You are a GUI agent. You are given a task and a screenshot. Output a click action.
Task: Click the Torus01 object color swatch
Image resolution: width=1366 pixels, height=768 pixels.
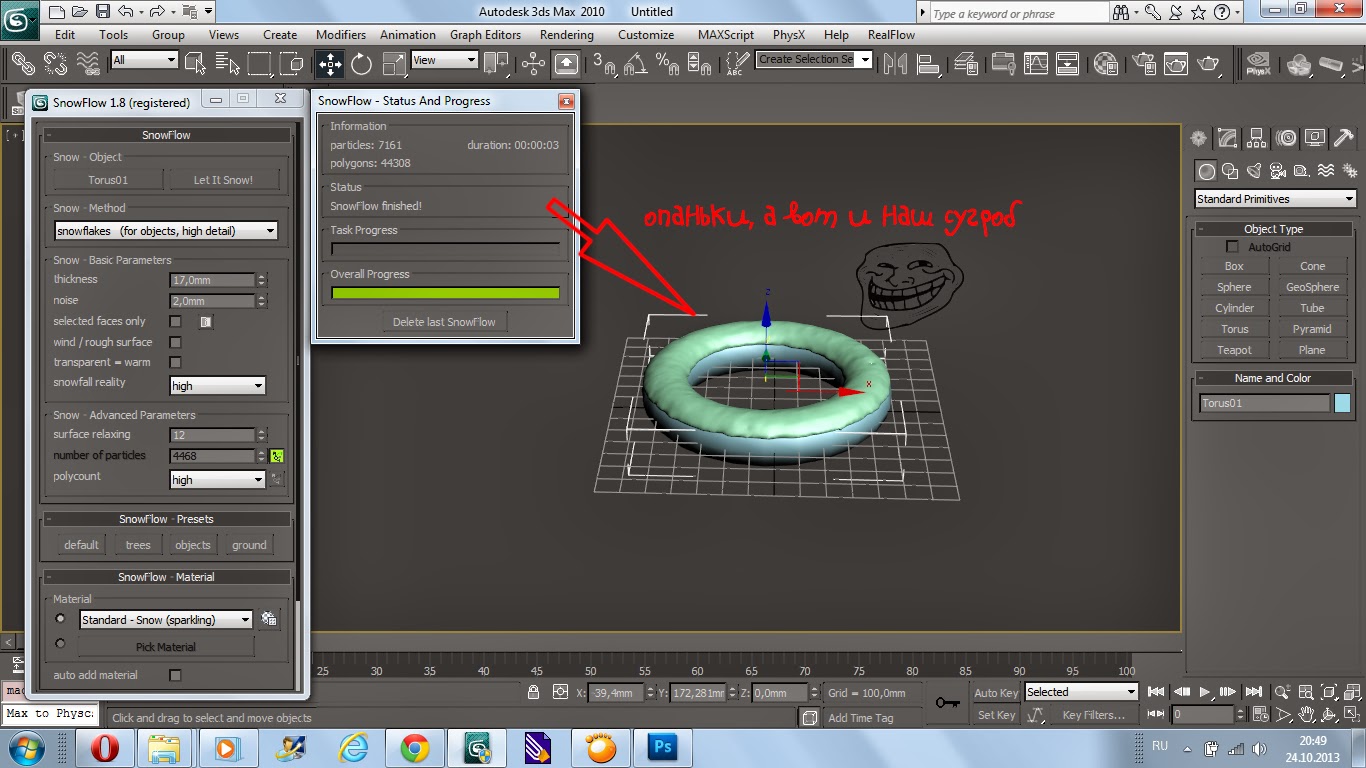pyautogui.click(x=1342, y=403)
